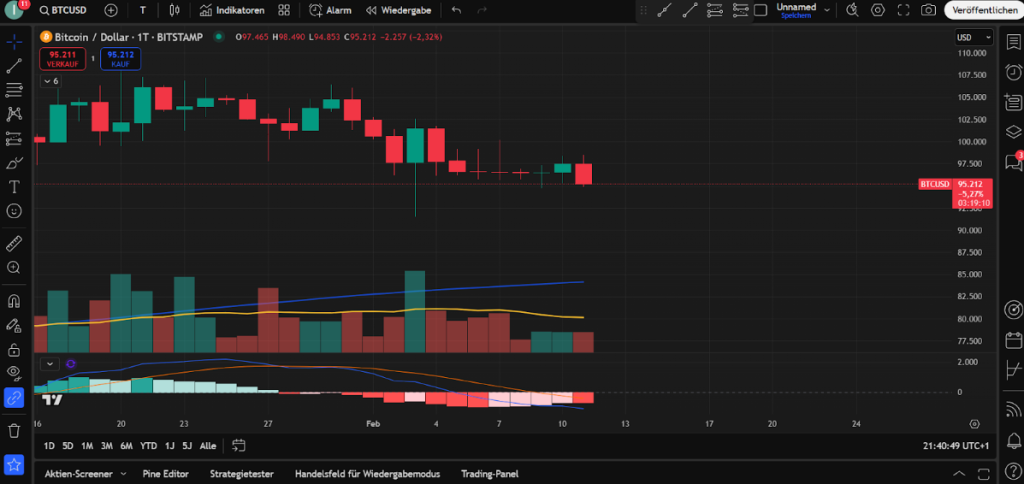Select the 1D date range
1024x484 pixels.
pyautogui.click(x=49, y=445)
